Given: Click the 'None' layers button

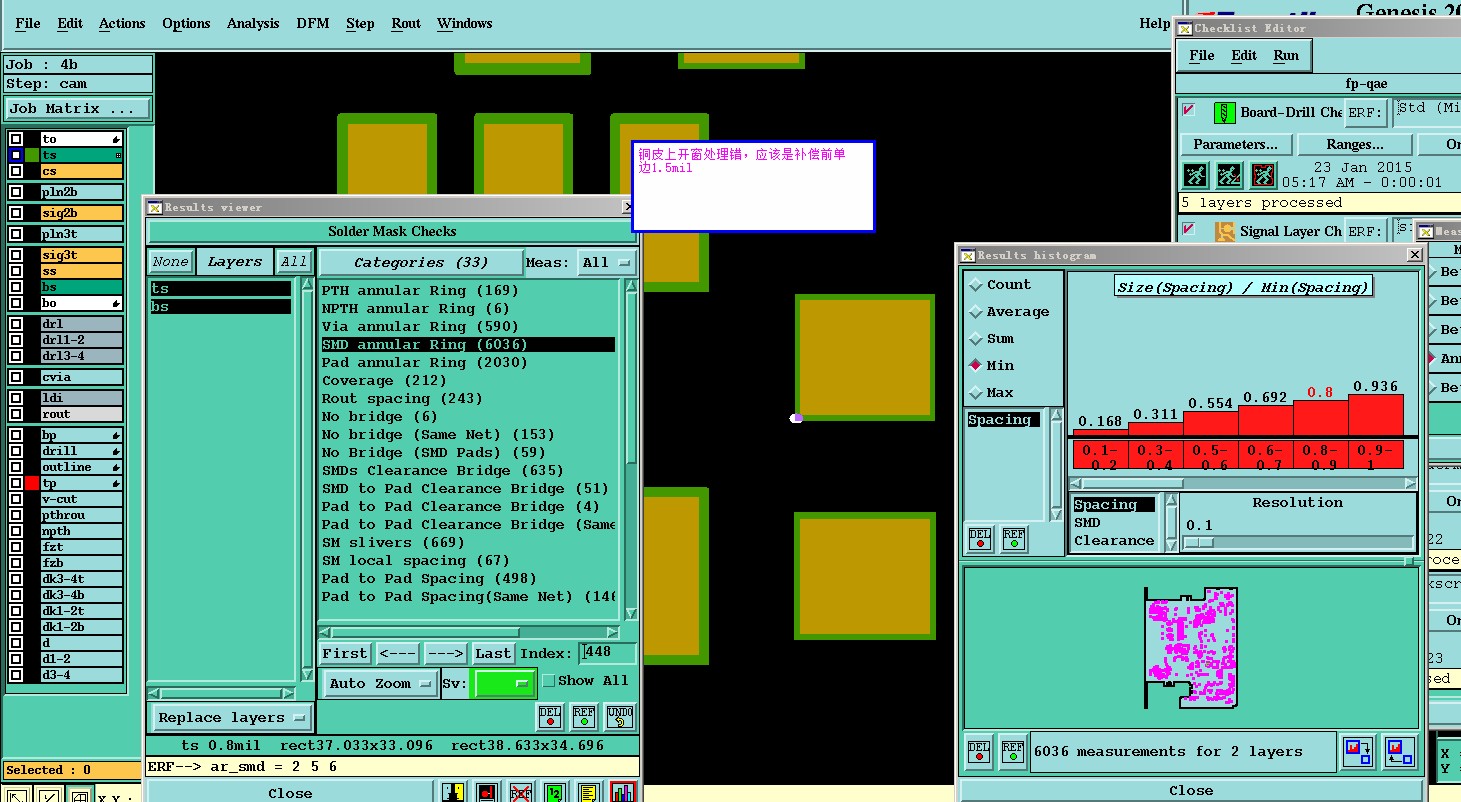Looking at the screenshot, I should click(x=170, y=262).
